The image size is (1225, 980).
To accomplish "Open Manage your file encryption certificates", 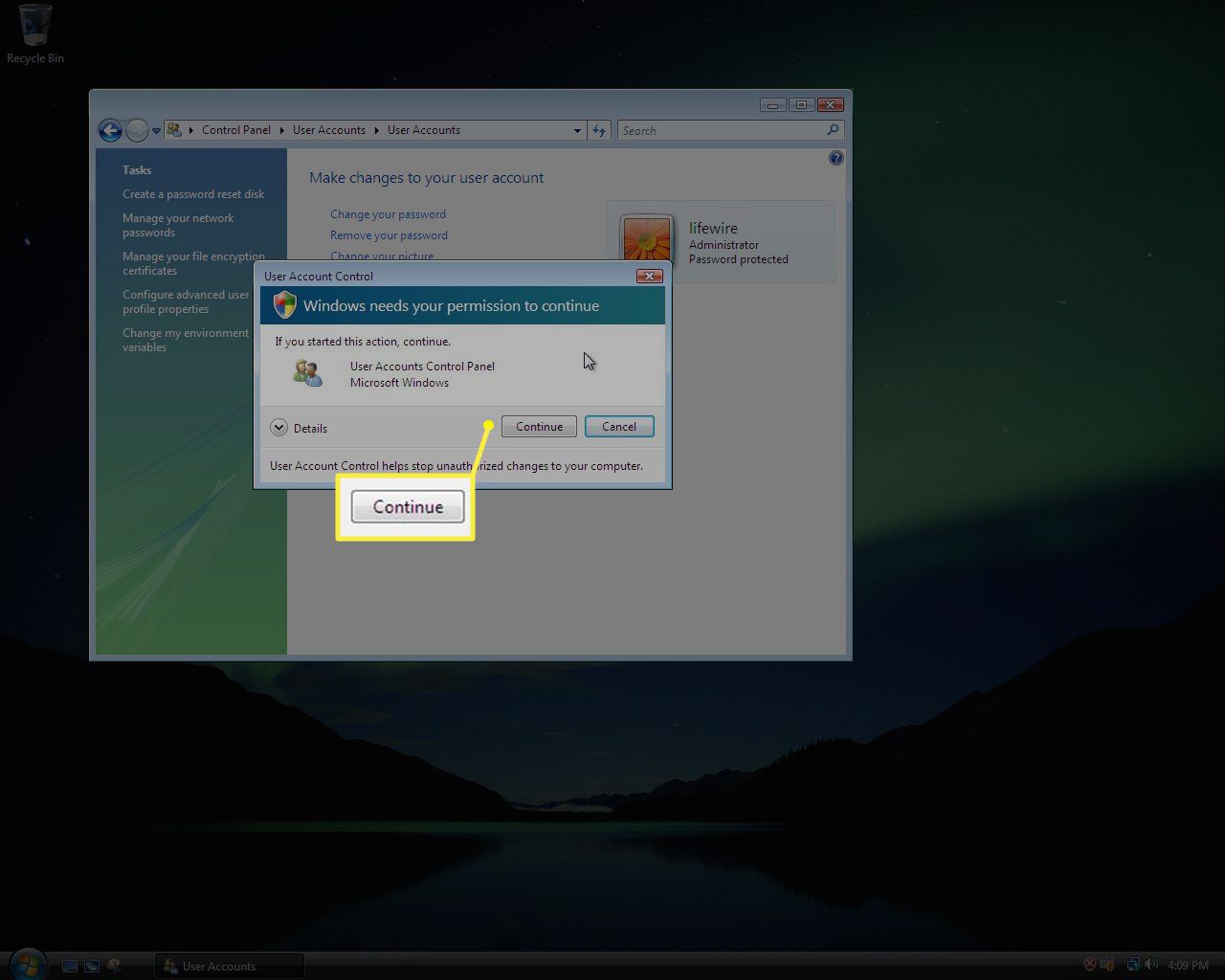I will click(x=193, y=263).
